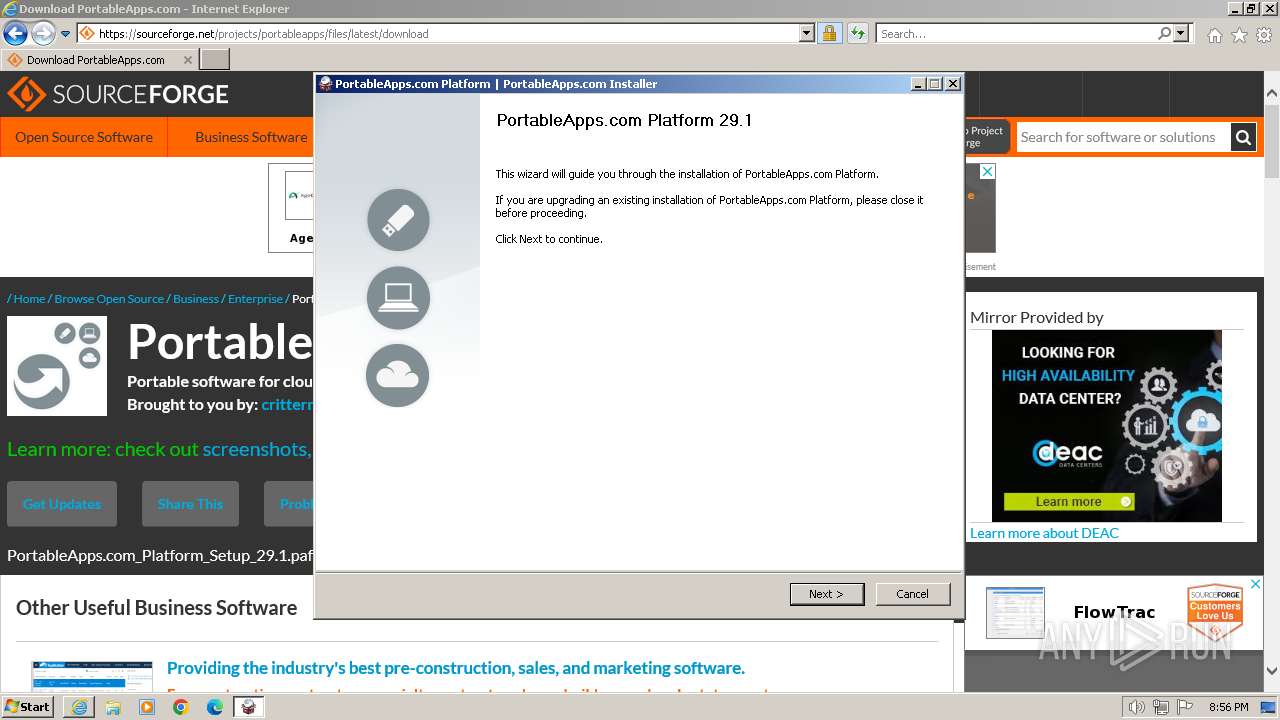
Task: Open Enterprise breadcrumb link
Action: pyautogui.click(x=255, y=299)
